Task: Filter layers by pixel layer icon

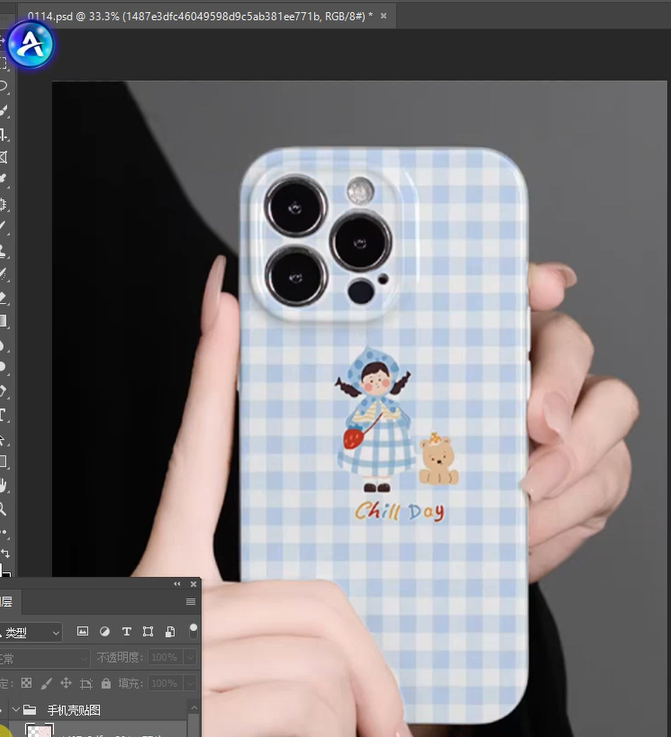Action: click(83, 632)
